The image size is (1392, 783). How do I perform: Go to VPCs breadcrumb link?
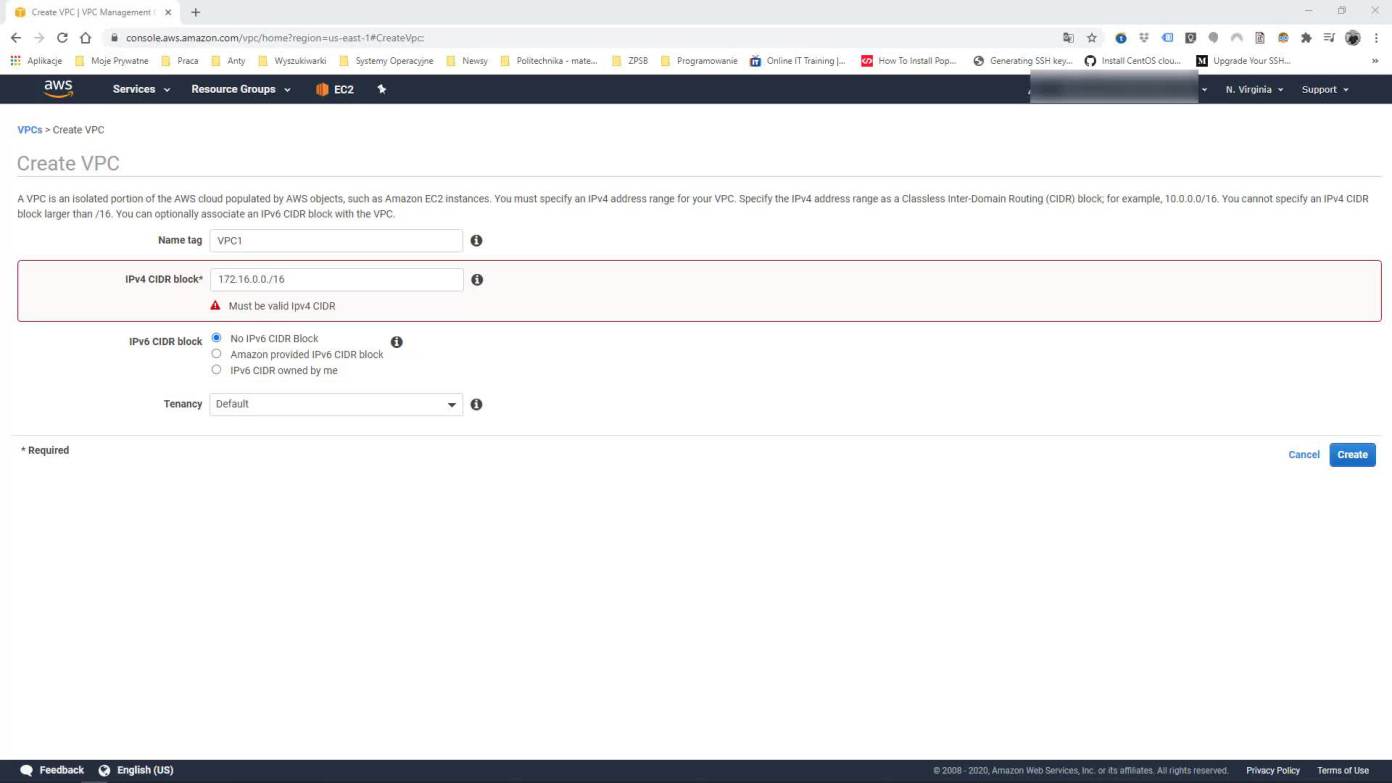tap(30, 130)
